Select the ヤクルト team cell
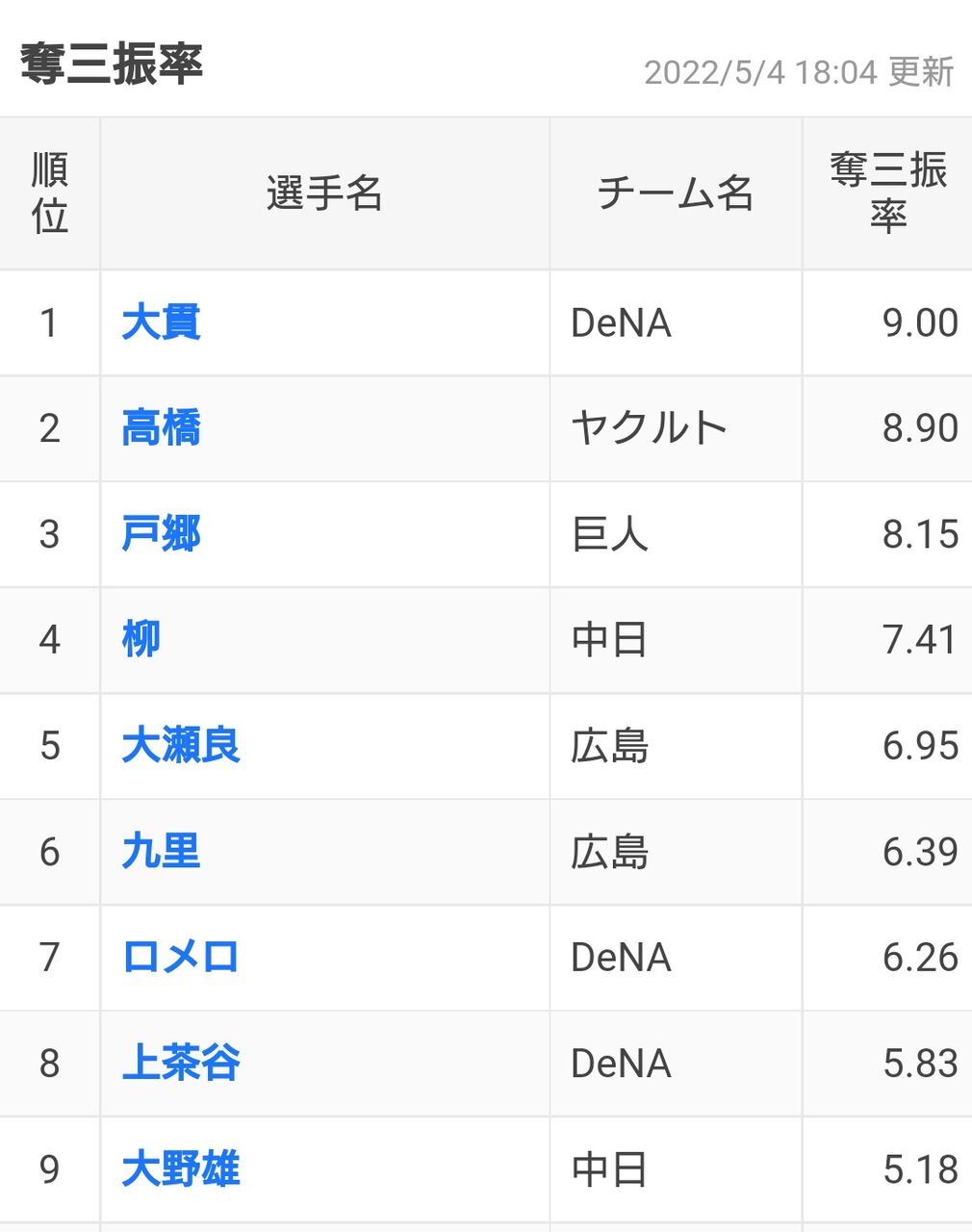 [676, 428]
